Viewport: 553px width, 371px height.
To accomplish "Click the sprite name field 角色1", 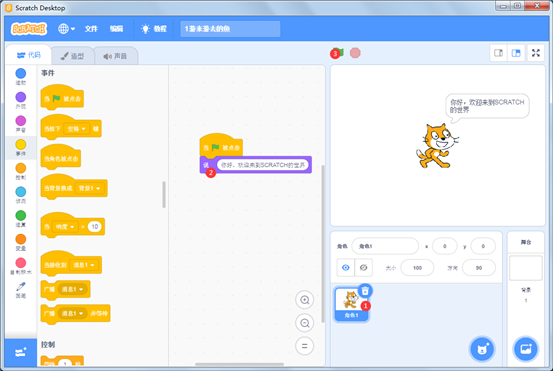I will 385,246.
